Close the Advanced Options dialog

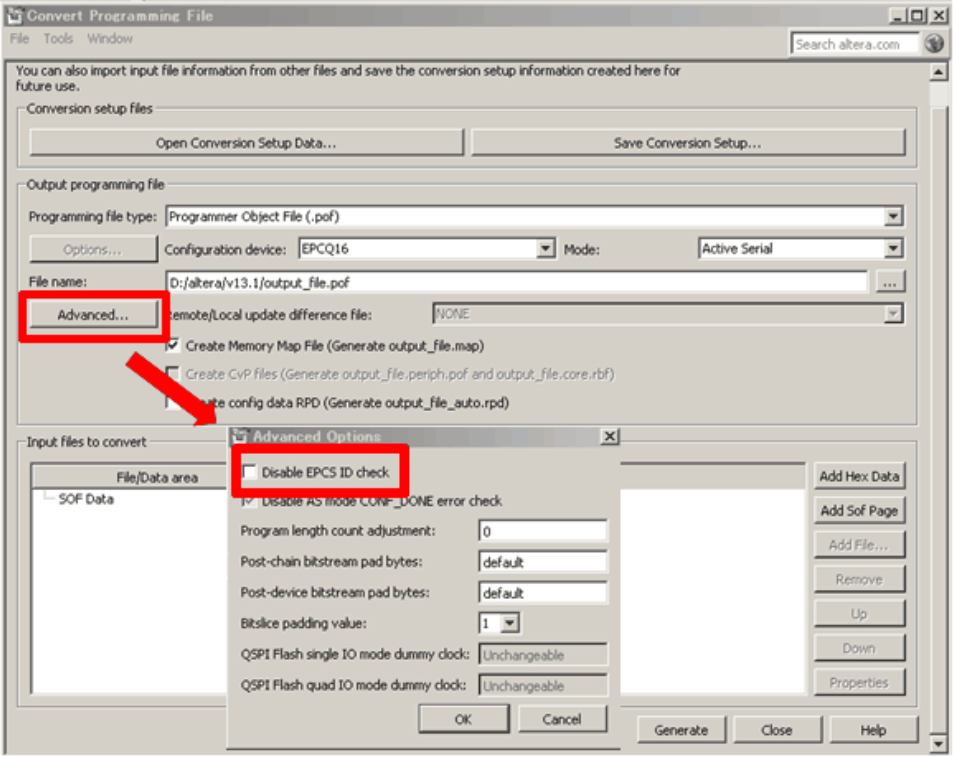click(609, 436)
